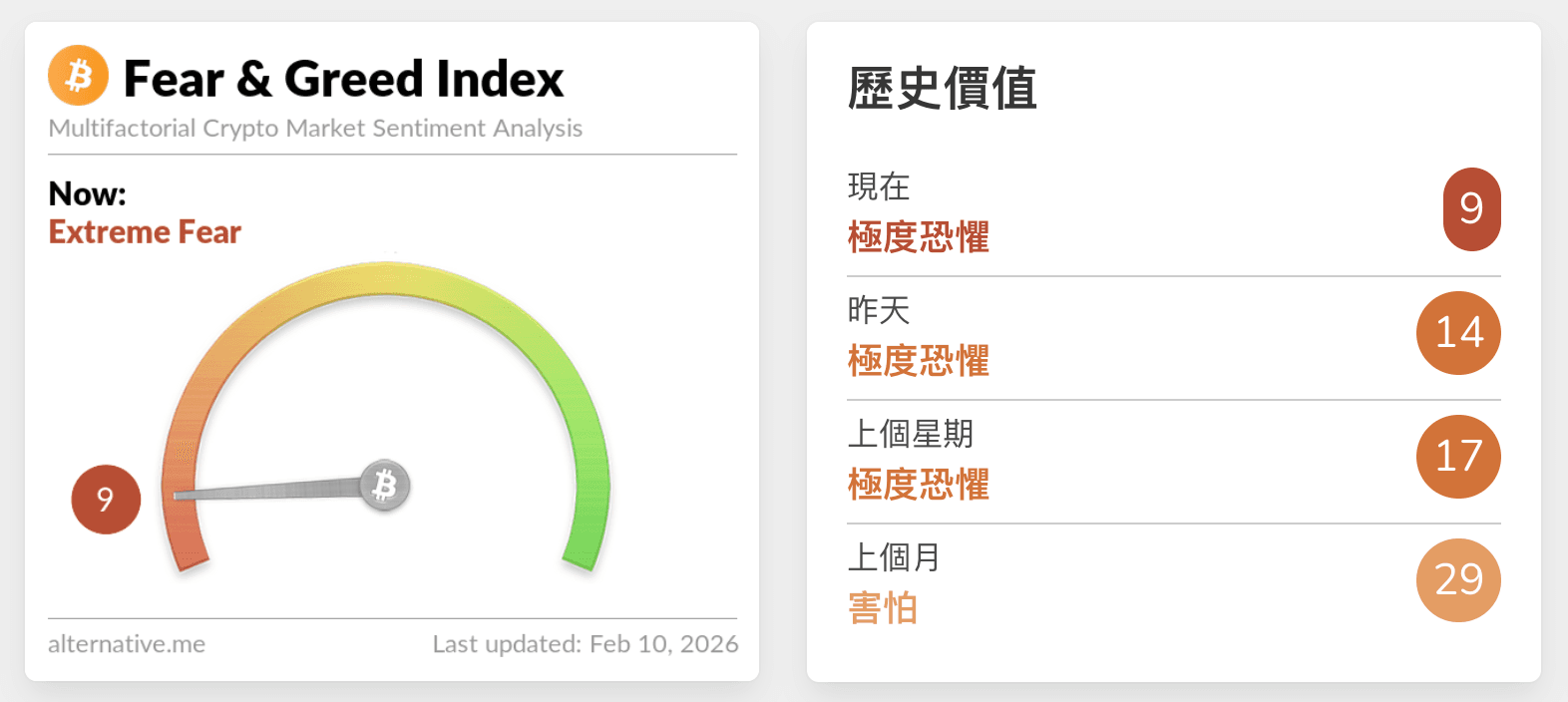1568x702 pixels.
Task: Click the Last updated Feb 10, 2026 text
Action: [586, 644]
